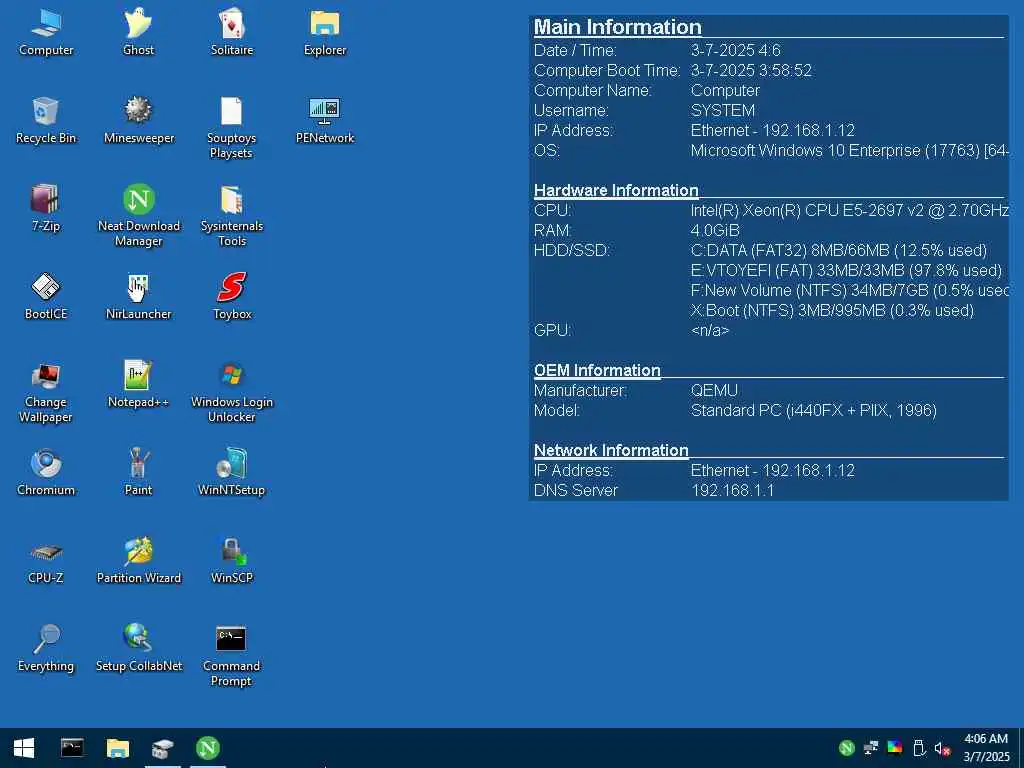1024x768 pixels.
Task: Click the Standard PC (i440FX + PIIX, 1996) text
Action: pyautogui.click(x=814, y=411)
